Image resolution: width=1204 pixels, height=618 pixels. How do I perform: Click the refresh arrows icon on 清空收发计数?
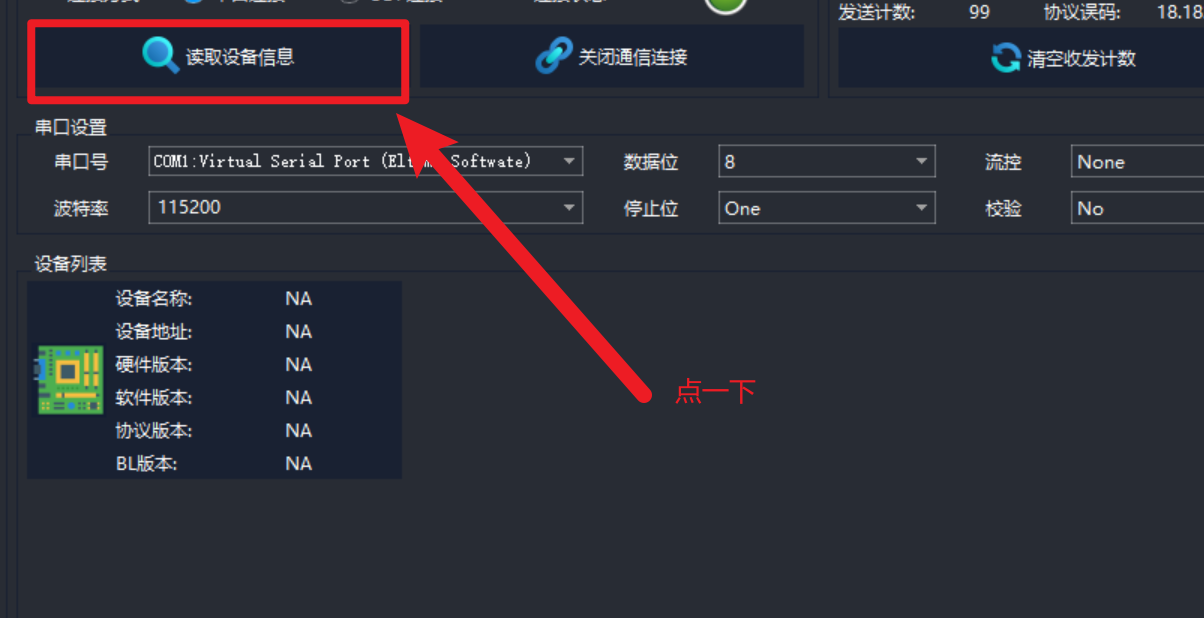pyautogui.click(x=1005, y=58)
